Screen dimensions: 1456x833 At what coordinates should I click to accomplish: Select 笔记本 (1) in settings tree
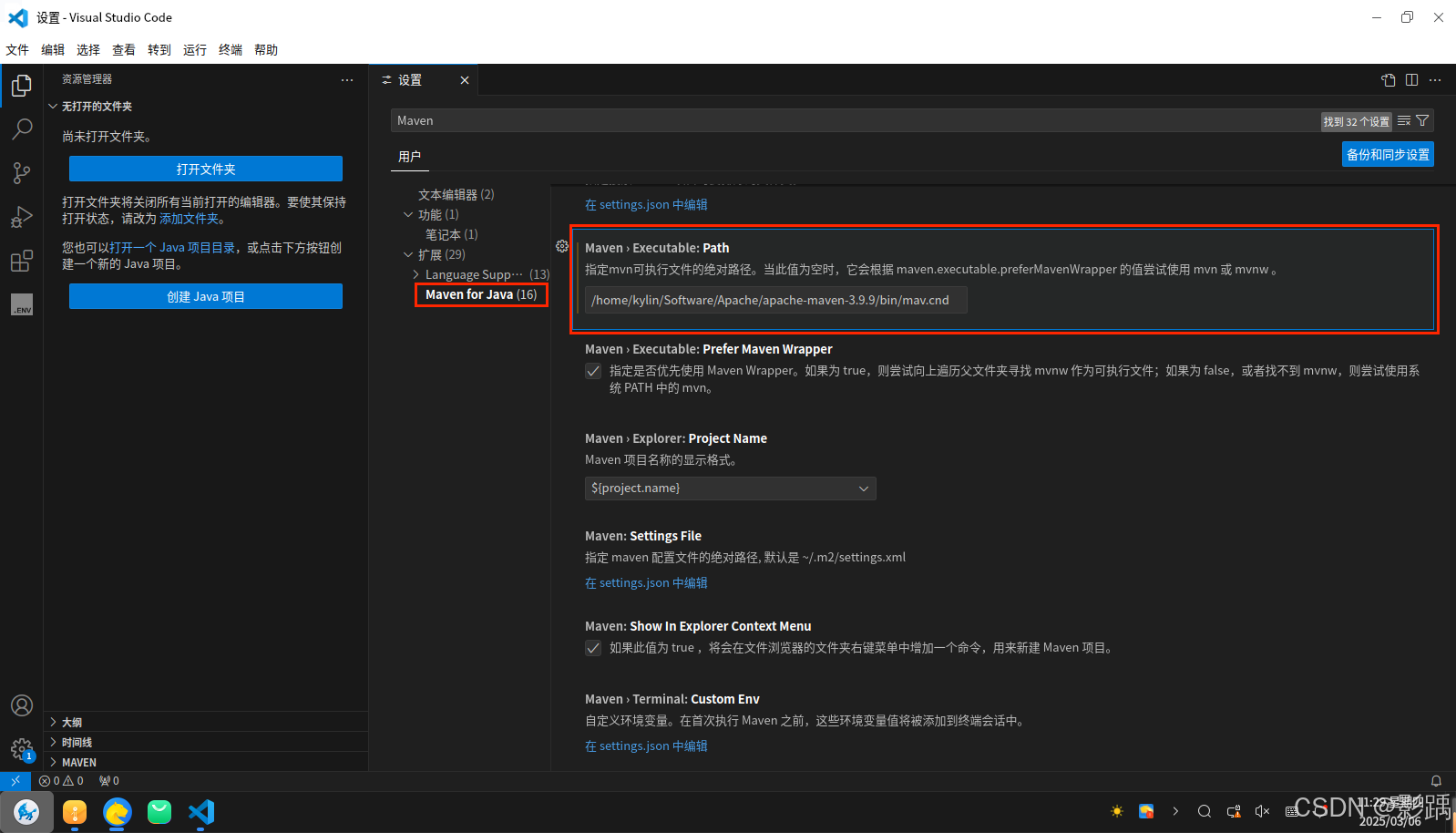pos(452,235)
